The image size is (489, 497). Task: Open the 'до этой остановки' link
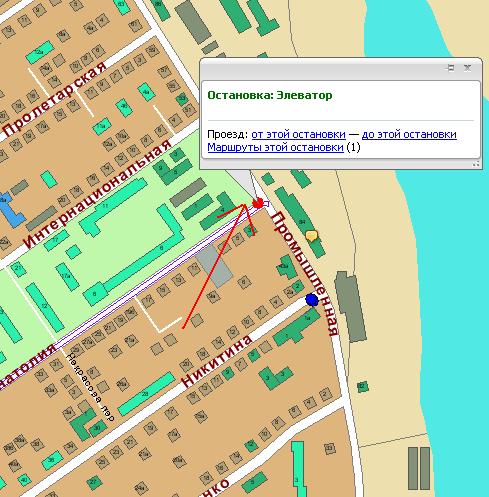[409, 134]
